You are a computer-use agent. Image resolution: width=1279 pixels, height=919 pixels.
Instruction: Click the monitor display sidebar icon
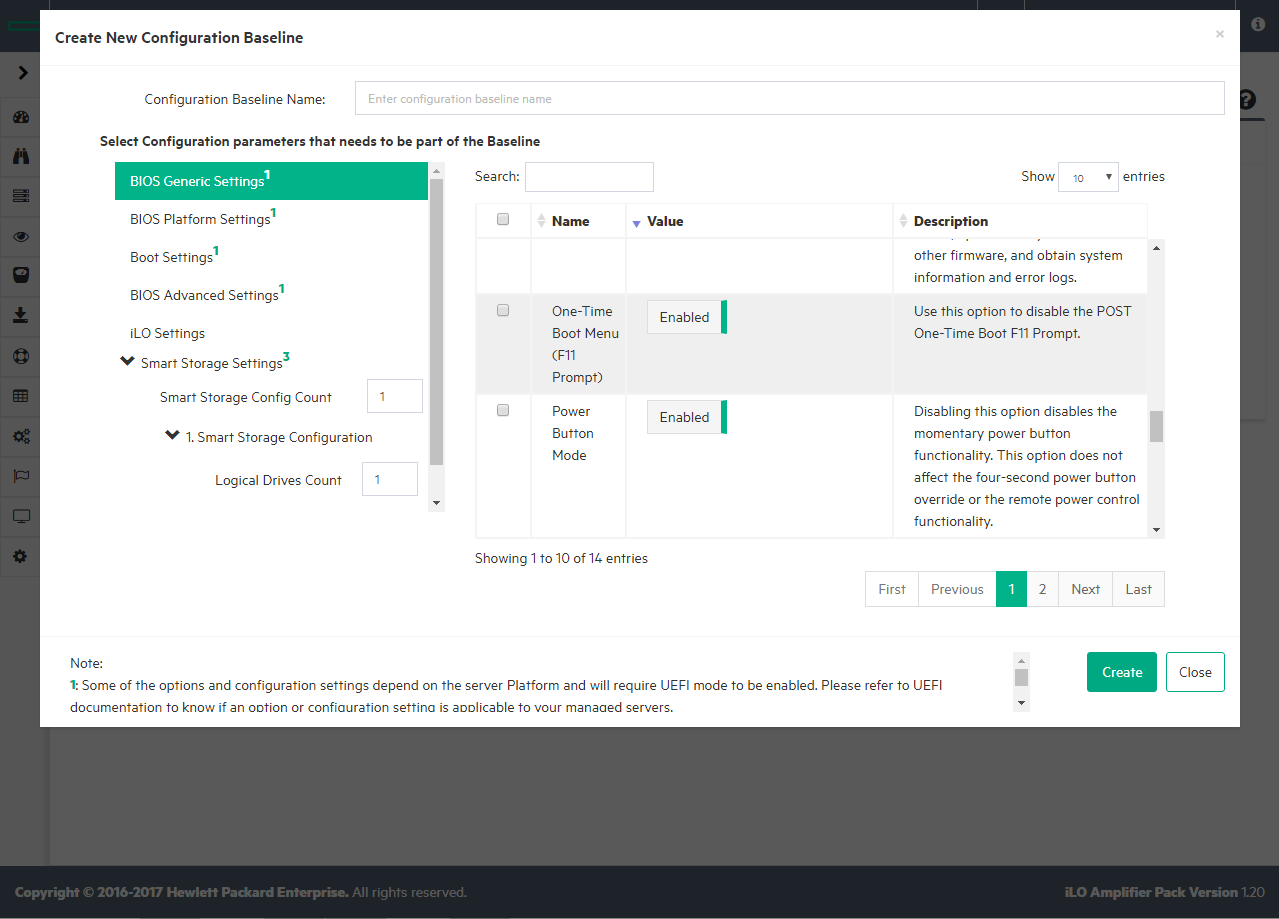click(x=21, y=516)
